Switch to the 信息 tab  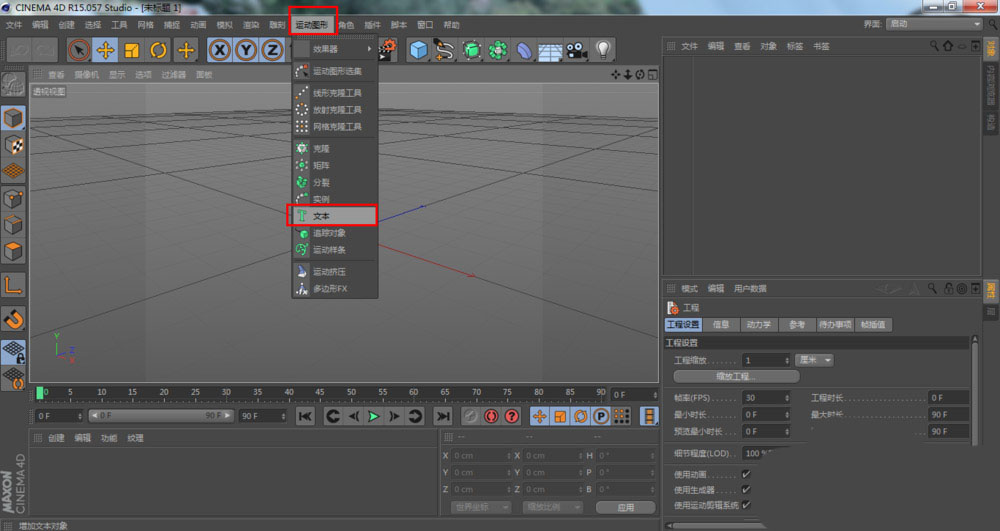pos(721,324)
